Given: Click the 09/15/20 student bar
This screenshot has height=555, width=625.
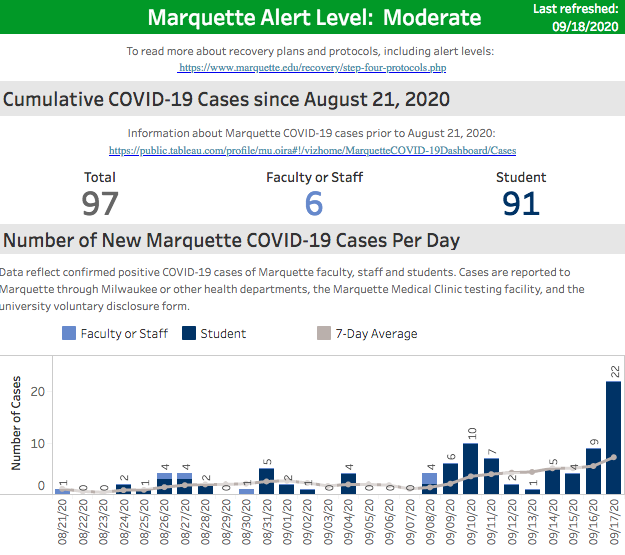Looking at the screenshot, I should tap(573, 484).
